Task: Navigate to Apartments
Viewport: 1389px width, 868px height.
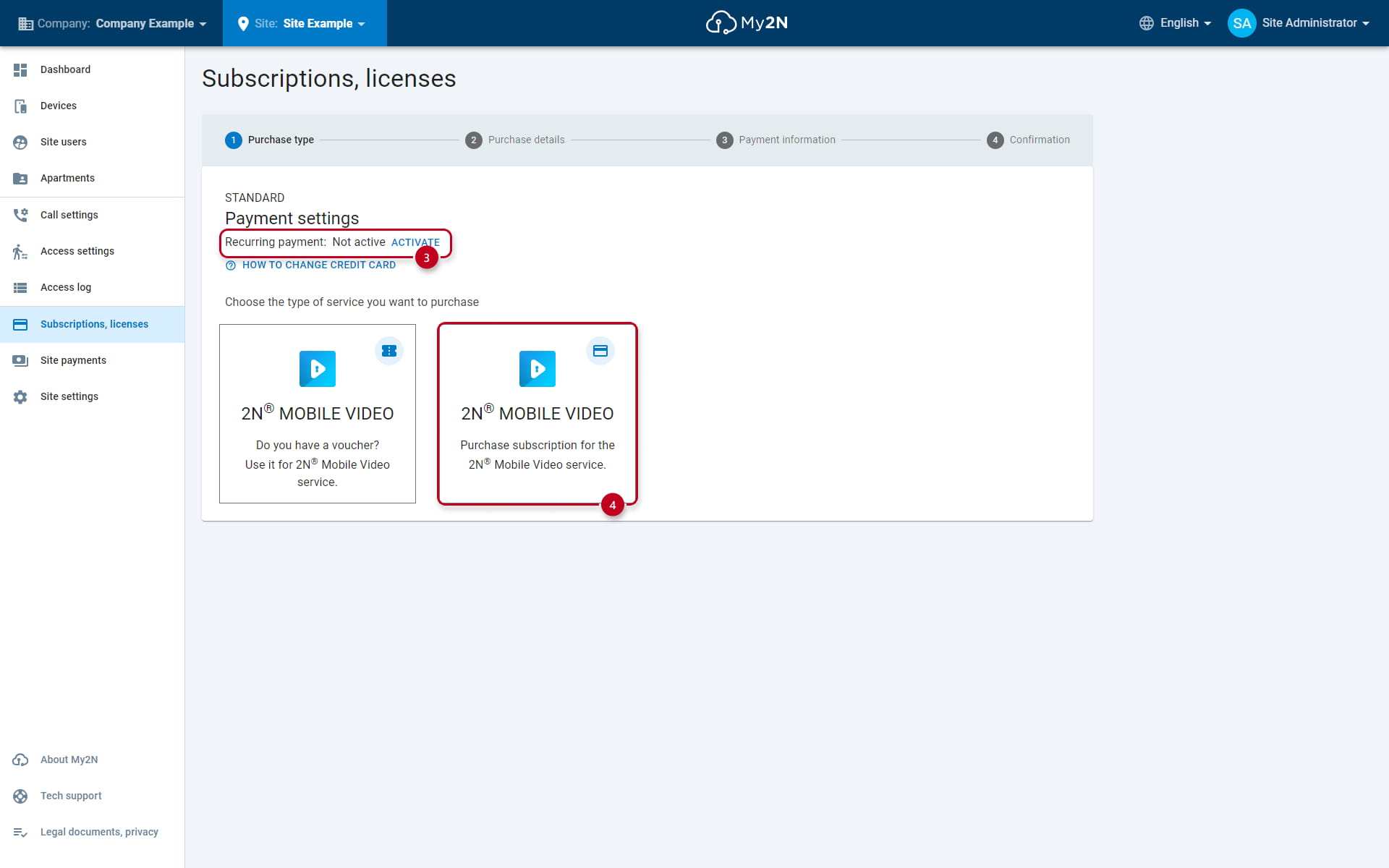Action: pos(93,178)
